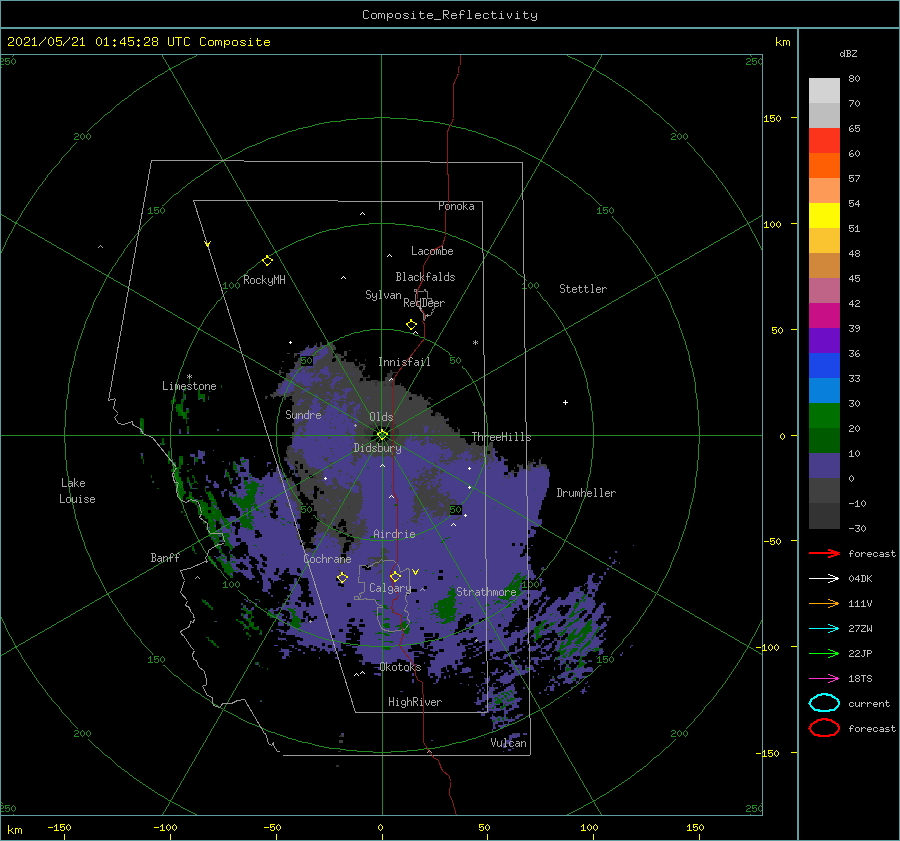This screenshot has width=900, height=841.
Task: Click the Composite_Reflectivity title text
Action: [449, 15]
